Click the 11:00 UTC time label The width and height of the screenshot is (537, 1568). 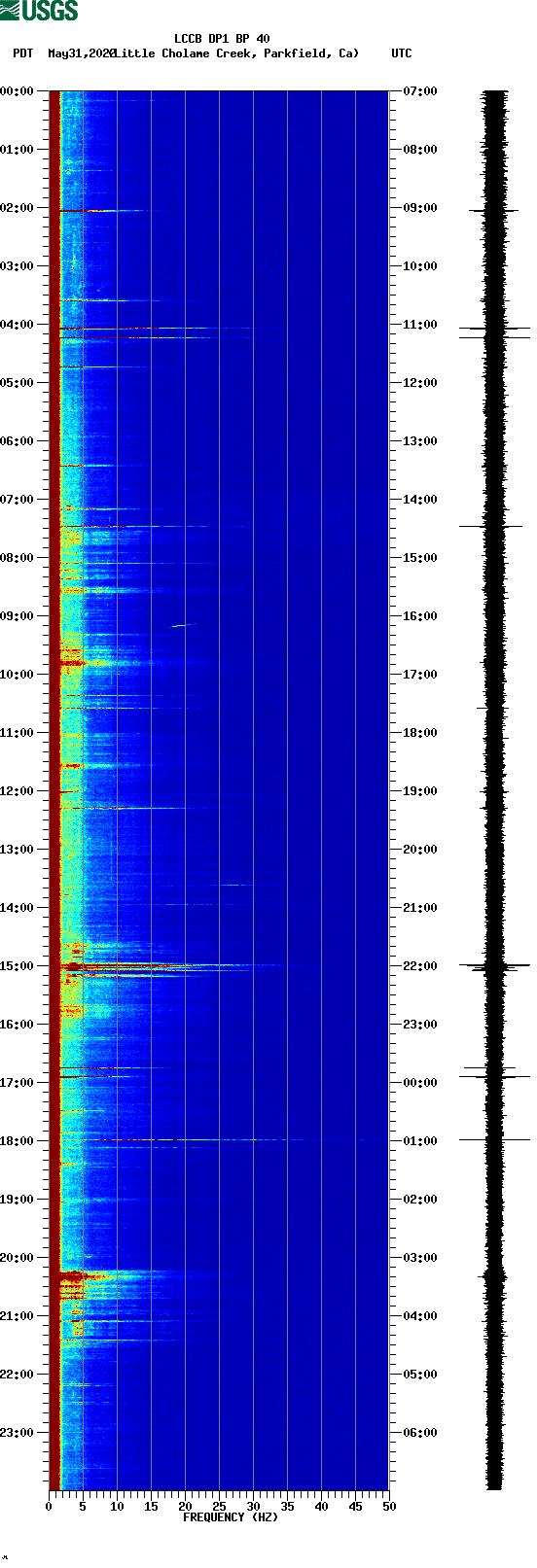click(x=419, y=325)
